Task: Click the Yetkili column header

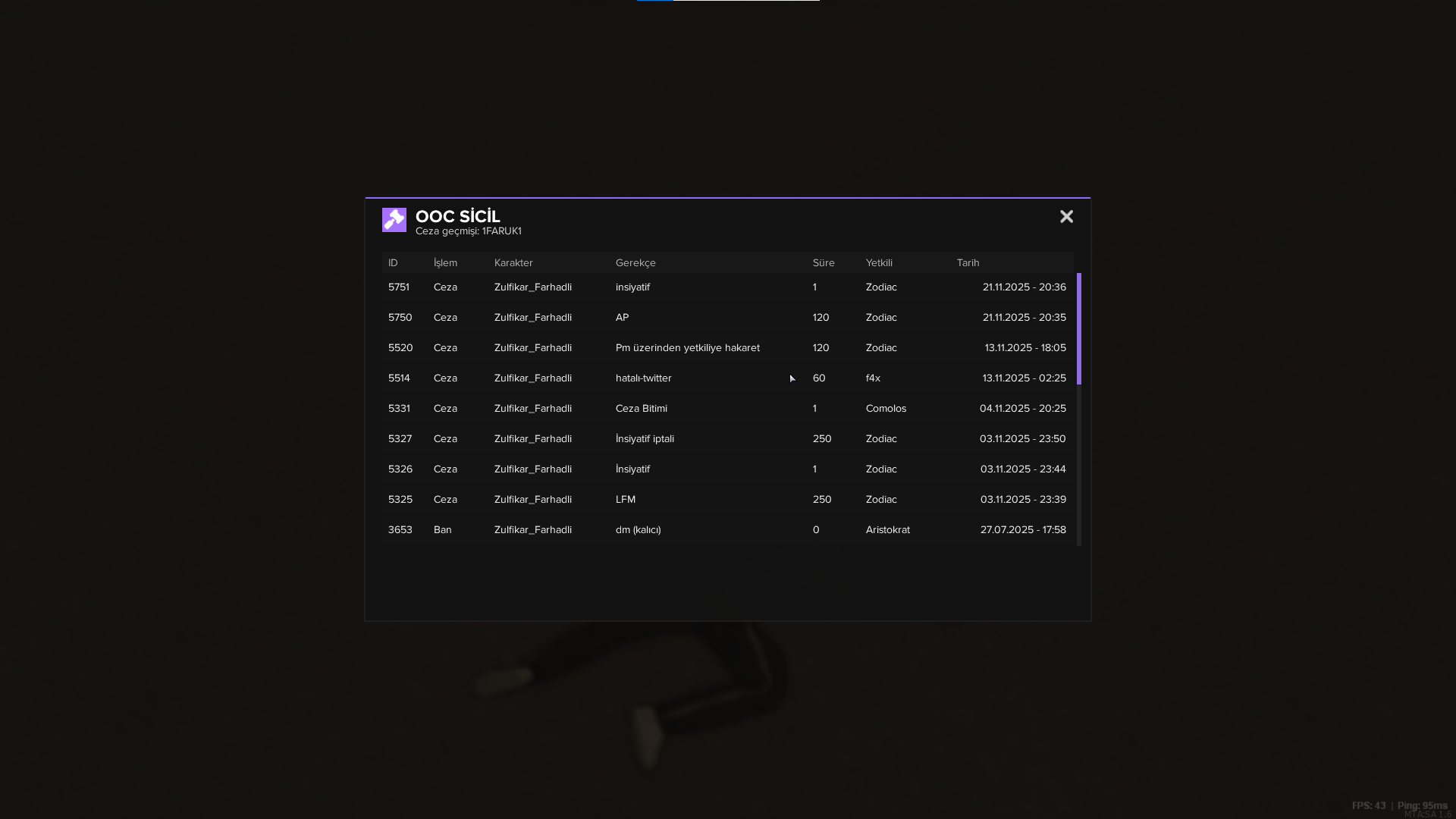Action: [x=879, y=263]
